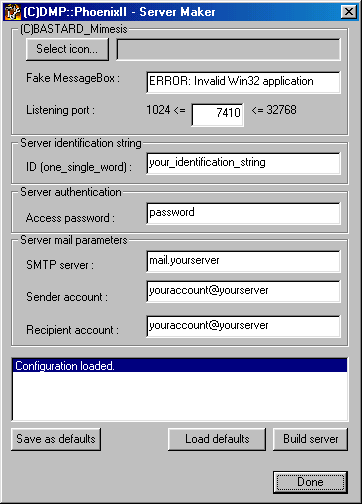The image size is (362, 504).
Task: Click the Server mail parameters group title
Action: (x=74, y=240)
